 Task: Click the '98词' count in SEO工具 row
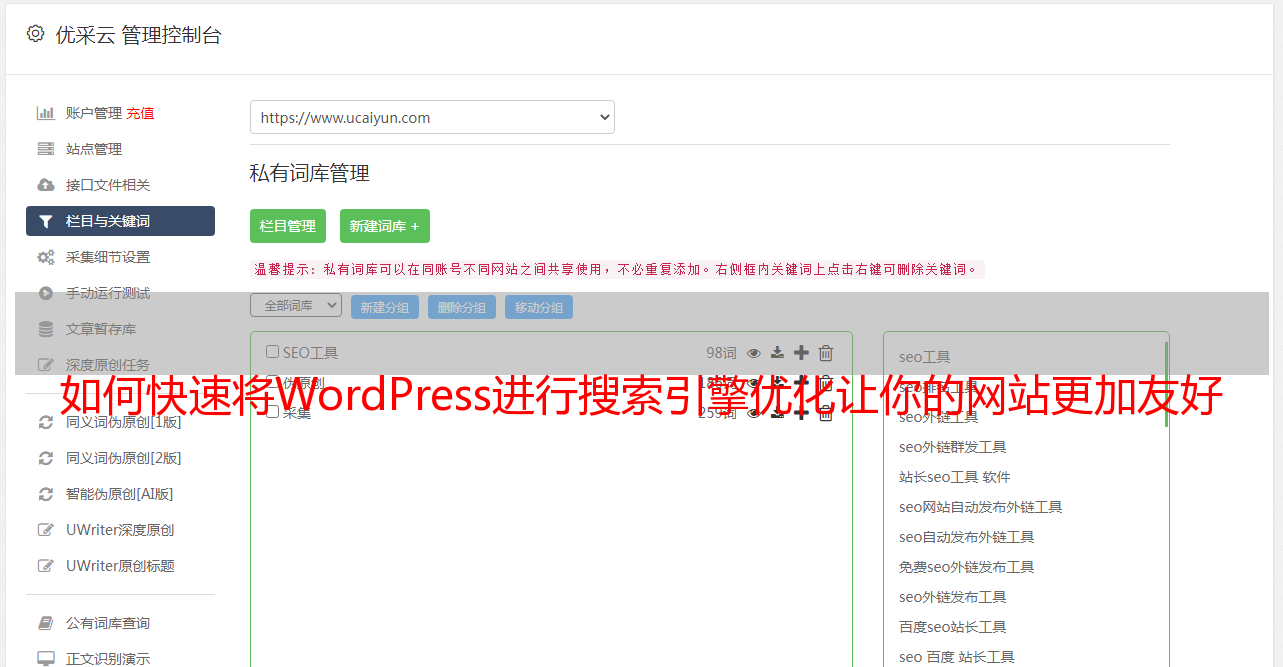click(721, 353)
